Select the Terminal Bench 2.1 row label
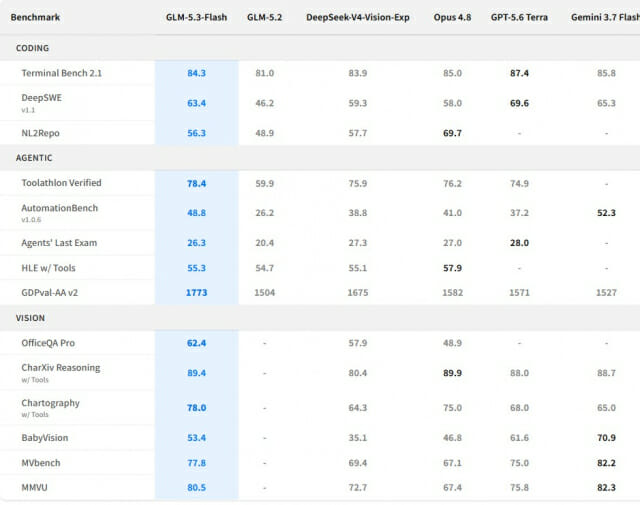This screenshot has width=640, height=505. point(62,73)
